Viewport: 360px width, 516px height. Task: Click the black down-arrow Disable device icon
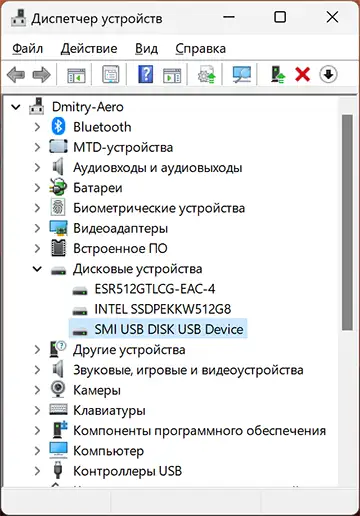328,74
